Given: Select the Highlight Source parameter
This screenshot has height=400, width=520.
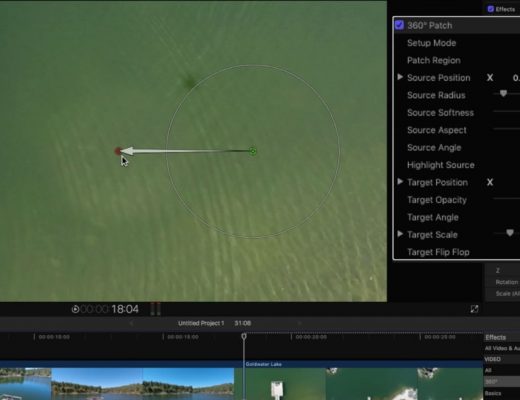Looking at the screenshot, I should (x=441, y=165).
